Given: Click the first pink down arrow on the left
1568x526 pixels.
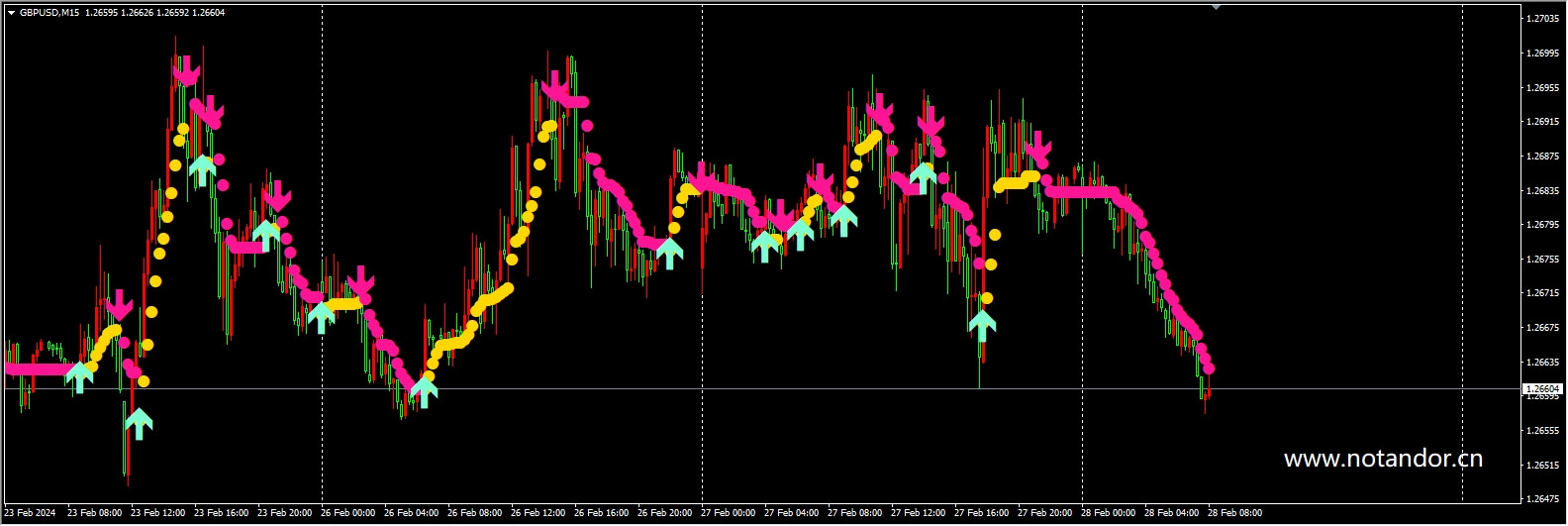Looking at the screenshot, I should point(119,304).
